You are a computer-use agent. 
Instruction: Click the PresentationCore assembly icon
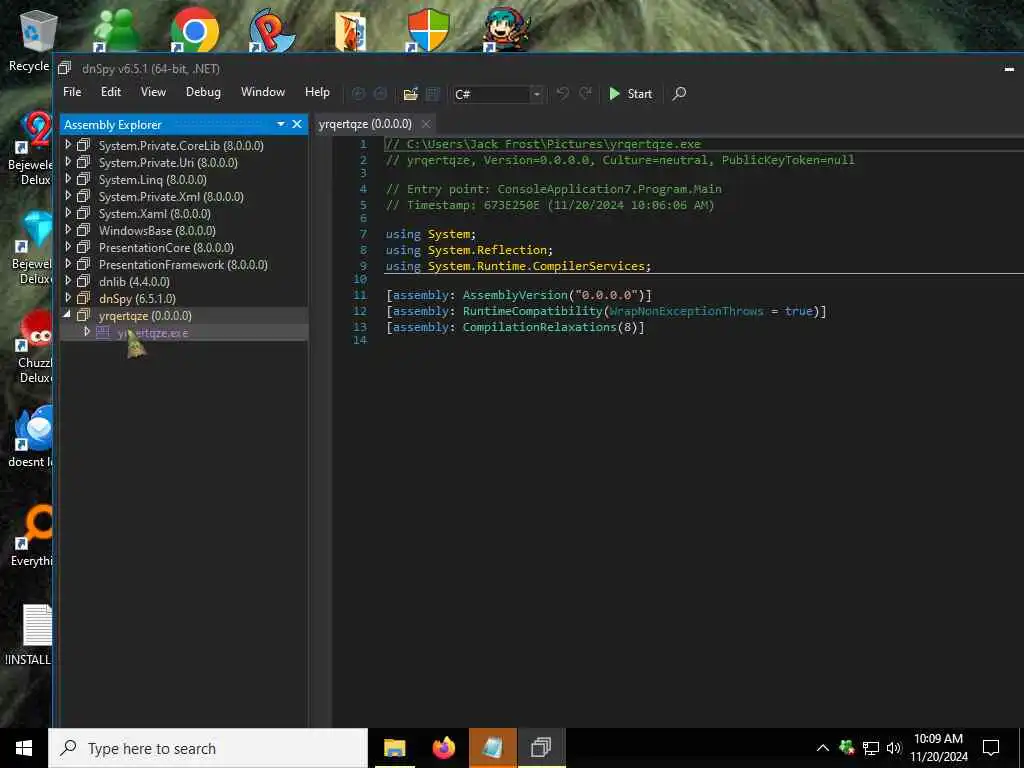(x=83, y=247)
